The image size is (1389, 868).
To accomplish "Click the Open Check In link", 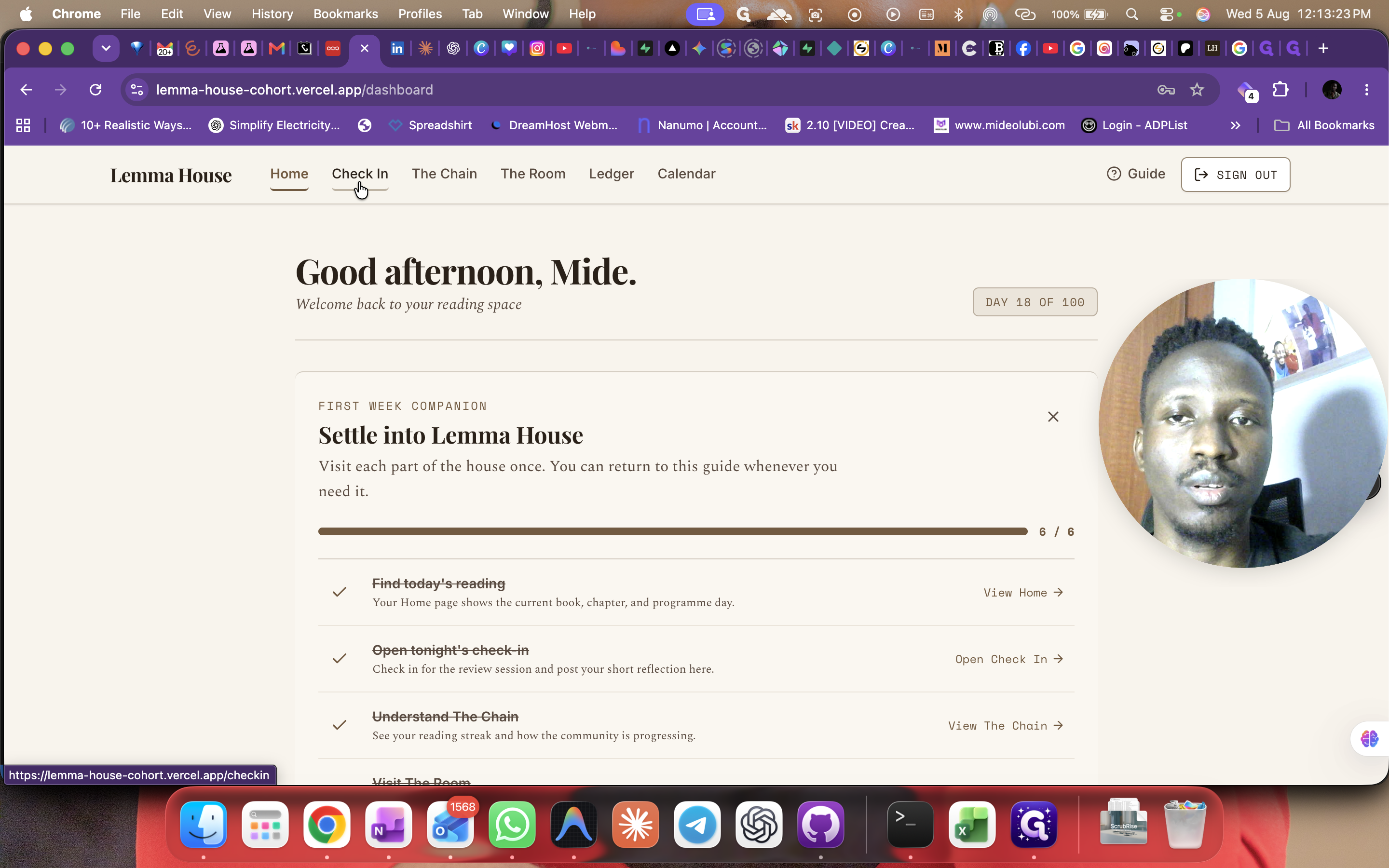I will 1009,659.
